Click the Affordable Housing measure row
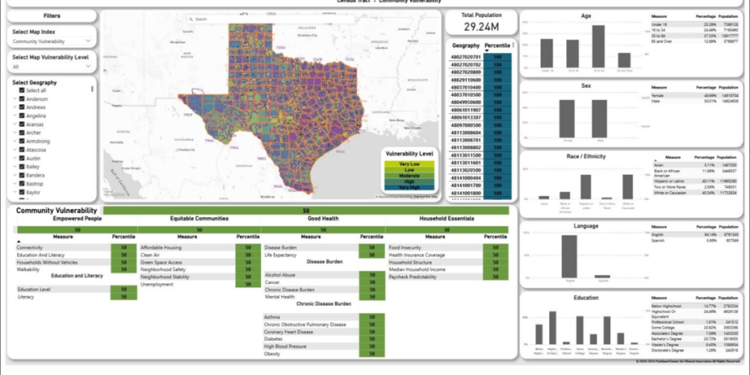 point(200,248)
